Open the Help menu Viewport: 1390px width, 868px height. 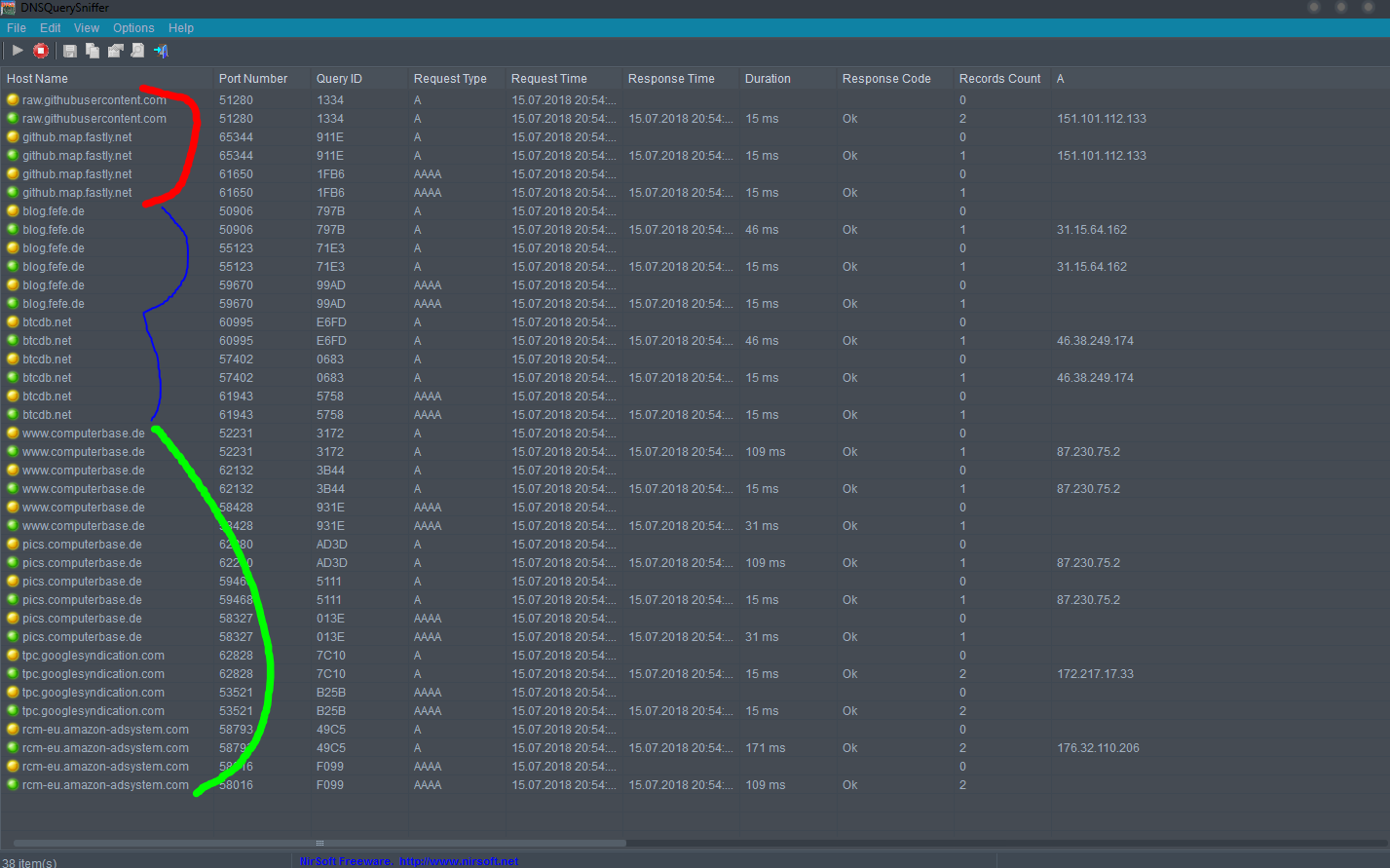point(181,28)
